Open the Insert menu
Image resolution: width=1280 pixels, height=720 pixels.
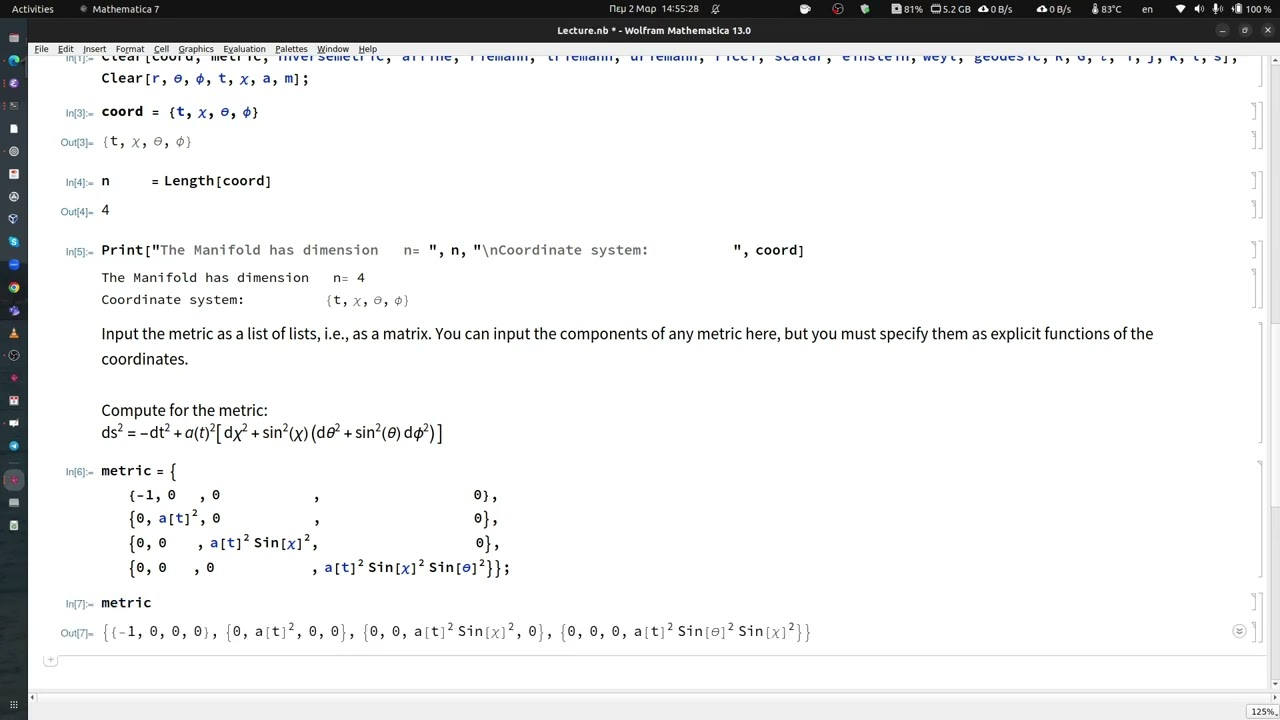[94, 49]
